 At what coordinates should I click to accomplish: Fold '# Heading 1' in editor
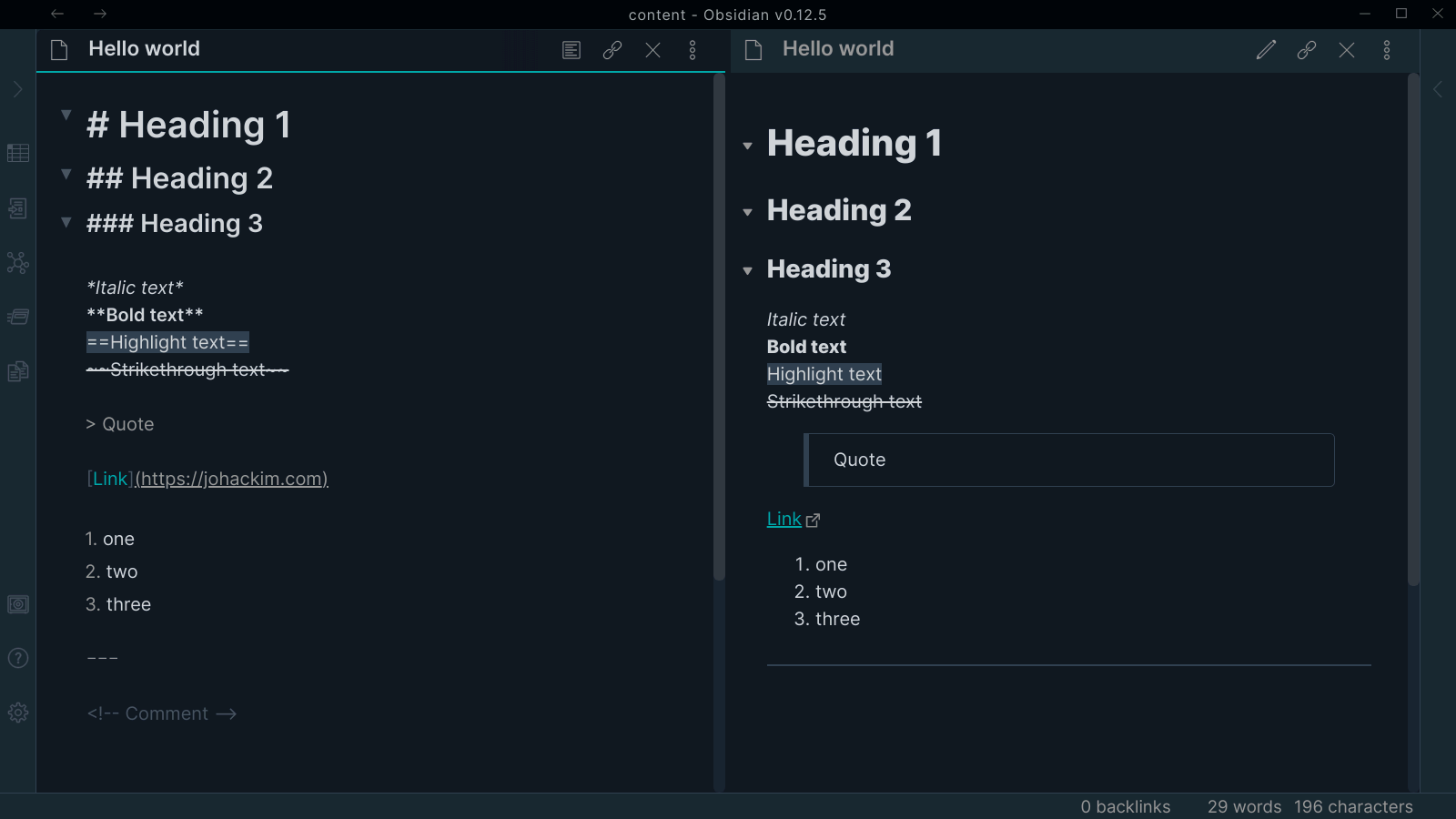[x=66, y=115]
